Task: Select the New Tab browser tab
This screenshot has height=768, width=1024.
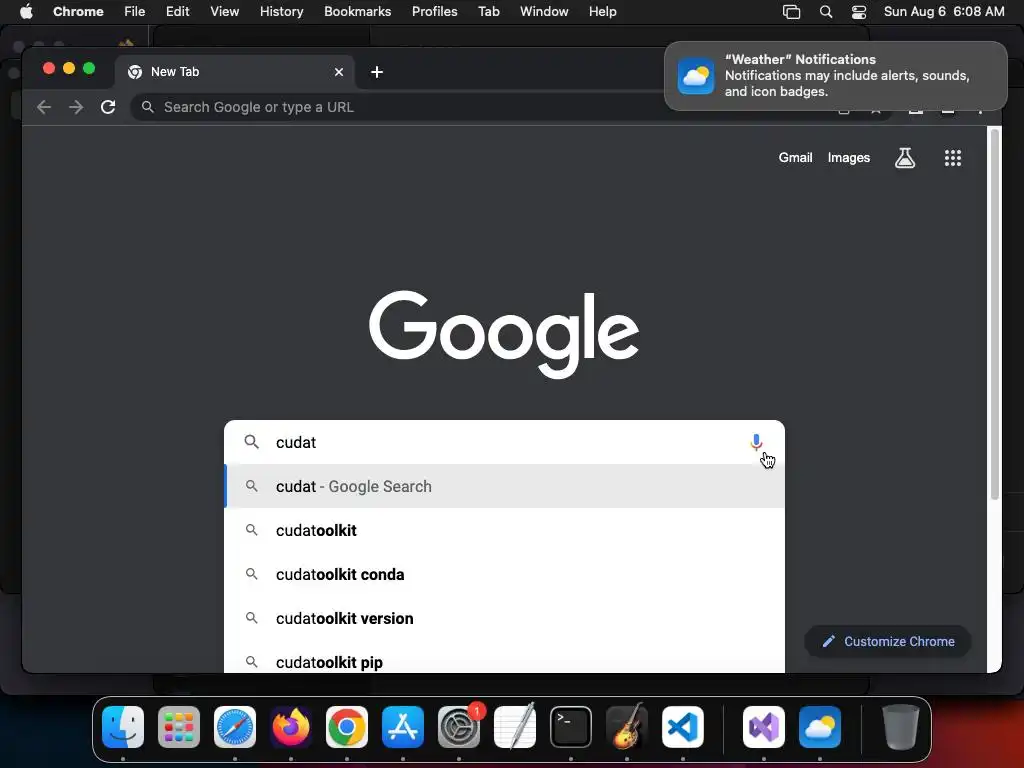Action: (x=235, y=72)
